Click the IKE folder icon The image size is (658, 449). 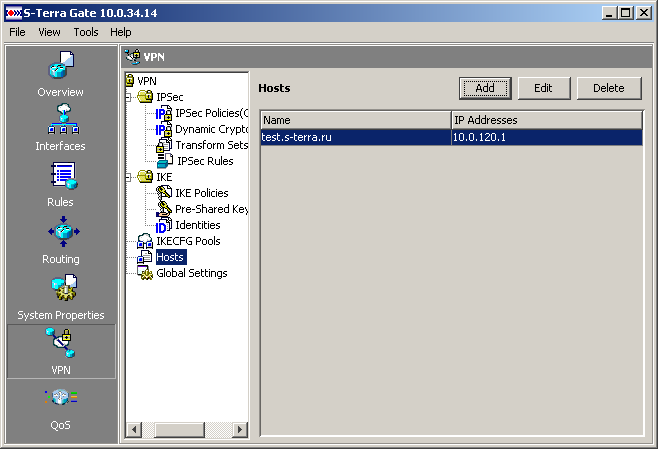pos(145,177)
